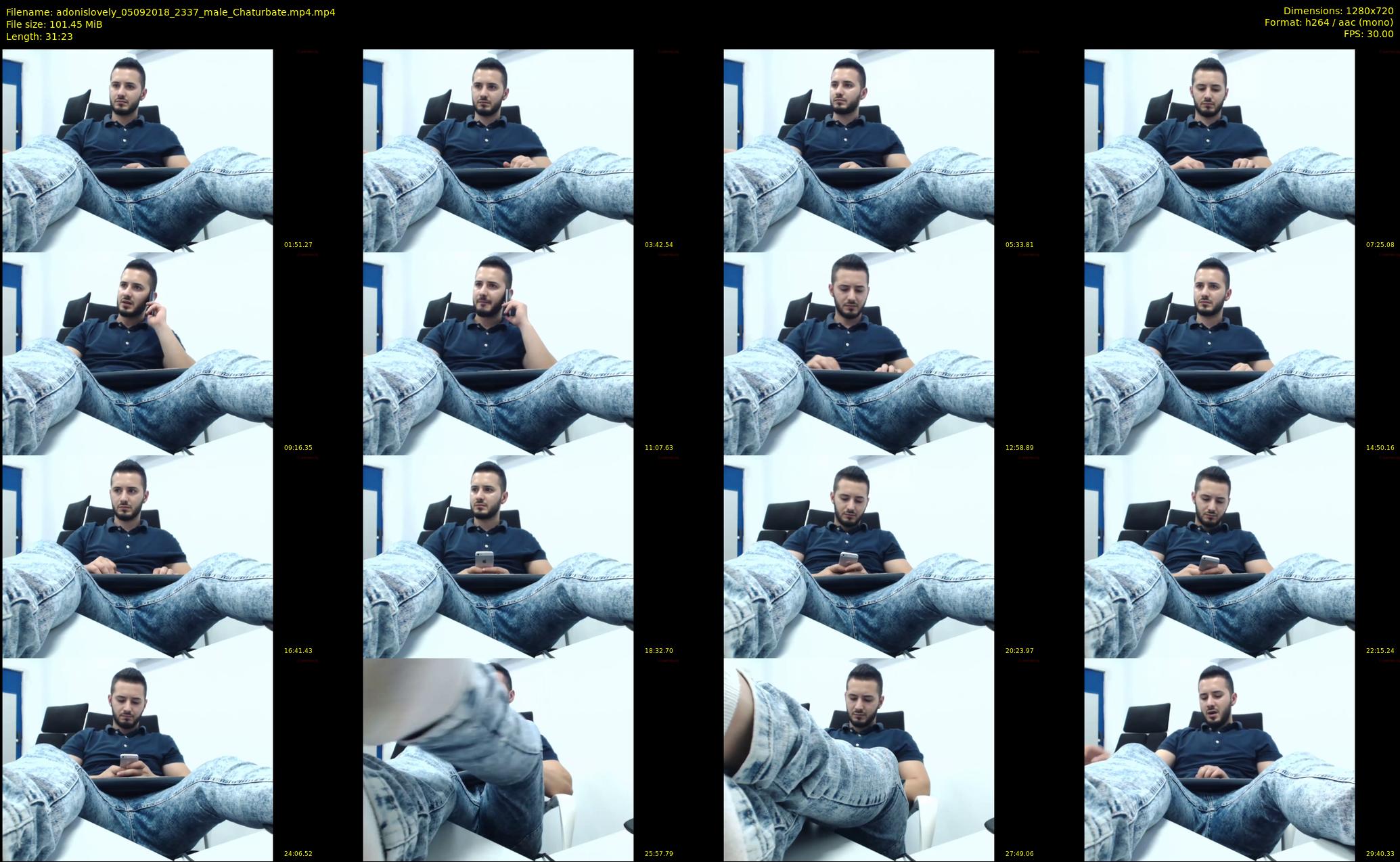Viewport: 1400px width, 862px height.
Task: Open the 18:32.70 frame showing phone
Action: click(x=498, y=556)
